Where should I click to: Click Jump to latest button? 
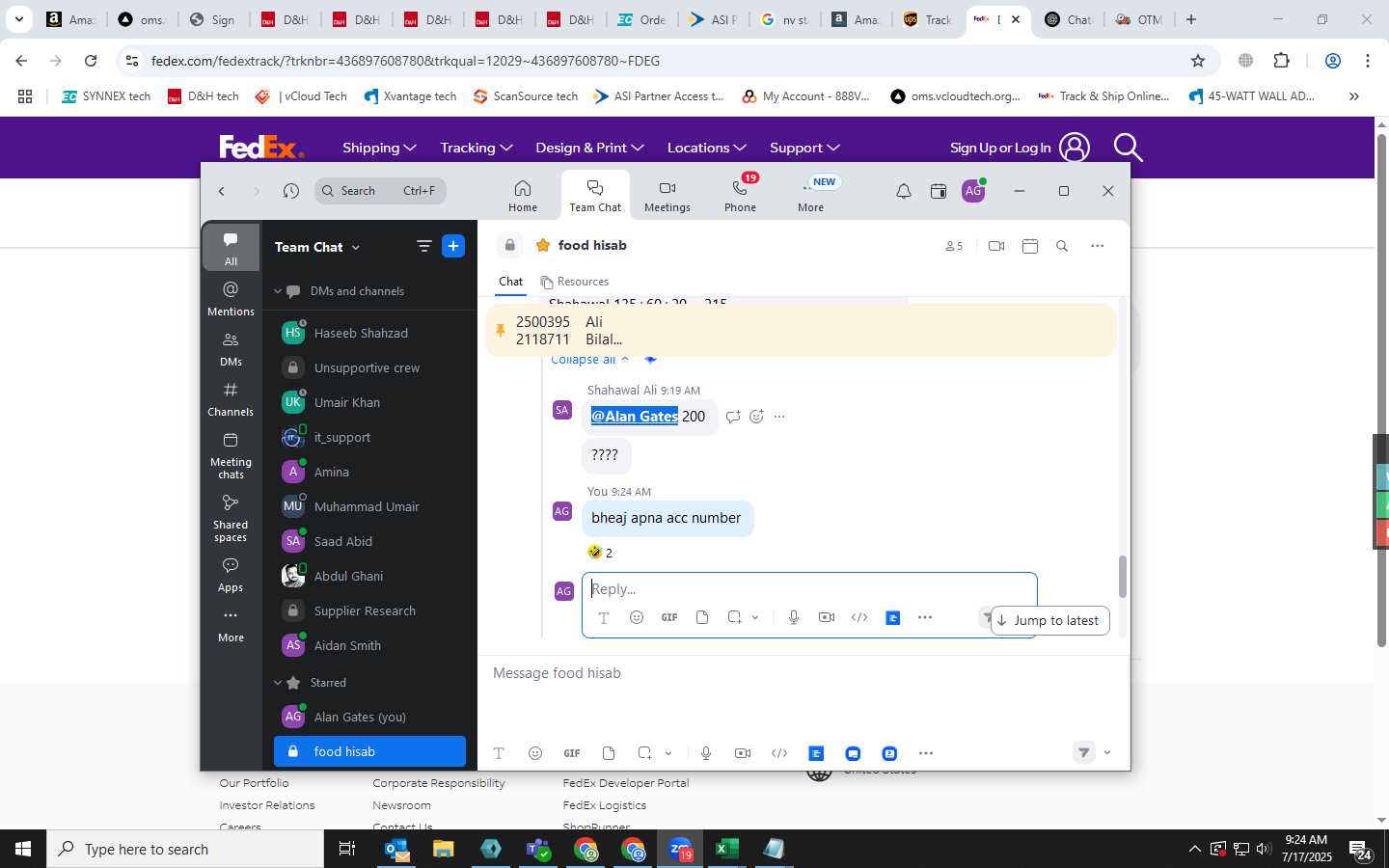click(1049, 620)
